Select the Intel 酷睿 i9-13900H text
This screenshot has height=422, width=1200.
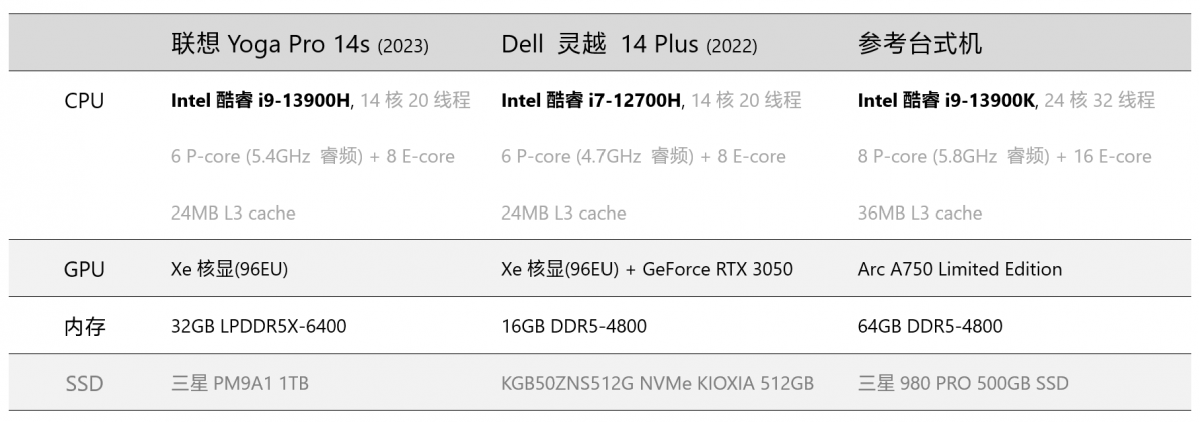(261, 100)
